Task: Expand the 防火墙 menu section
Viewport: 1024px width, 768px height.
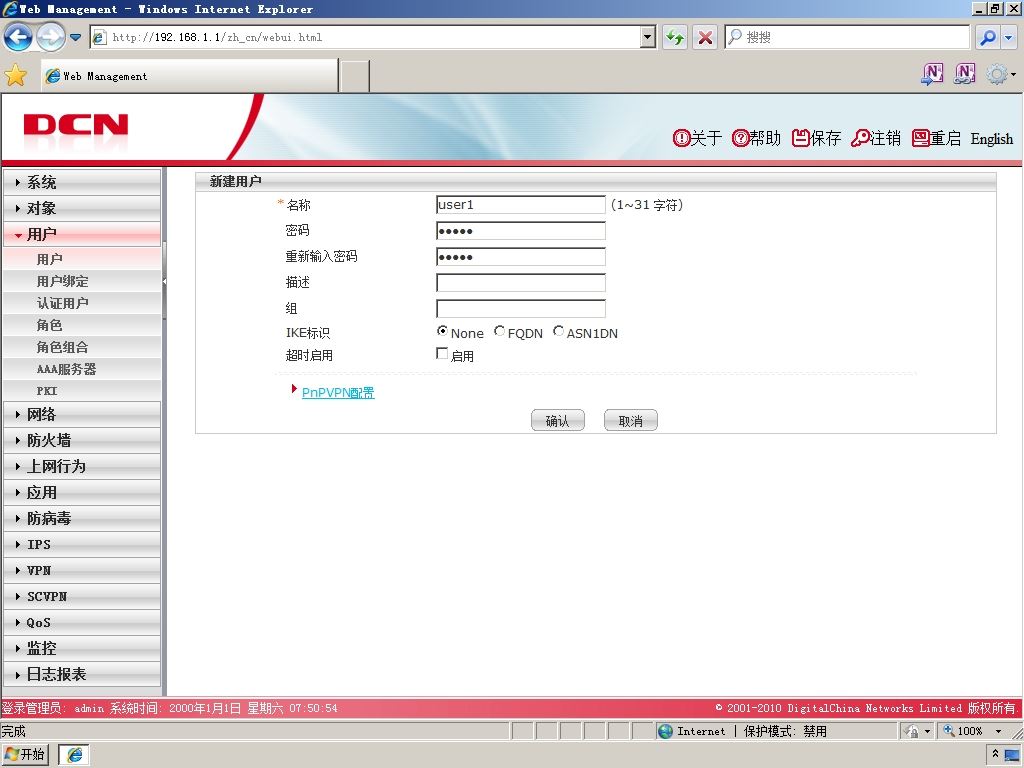Action: pyautogui.click(x=82, y=441)
